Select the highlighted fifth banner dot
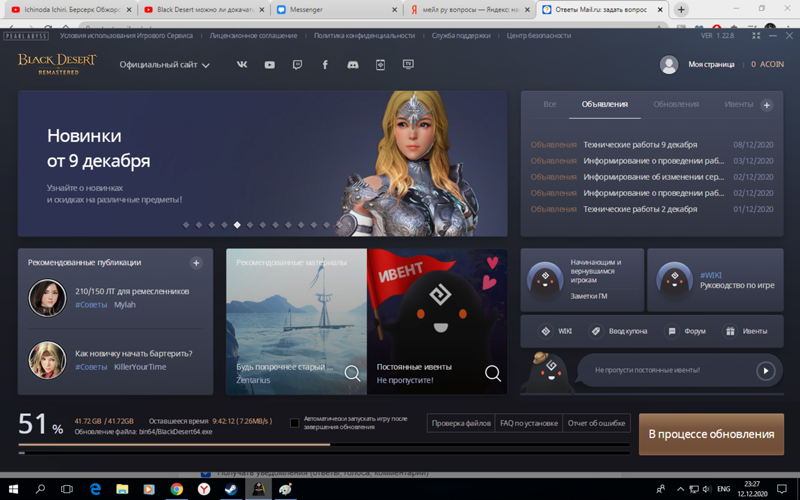 (237, 225)
